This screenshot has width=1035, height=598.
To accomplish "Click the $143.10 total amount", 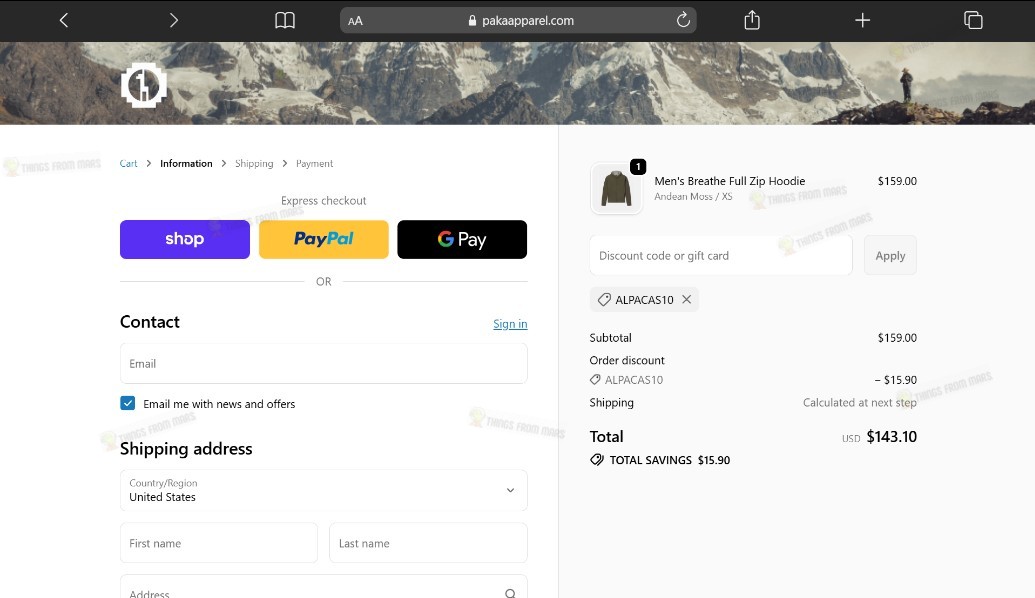I will coord(891,437).
